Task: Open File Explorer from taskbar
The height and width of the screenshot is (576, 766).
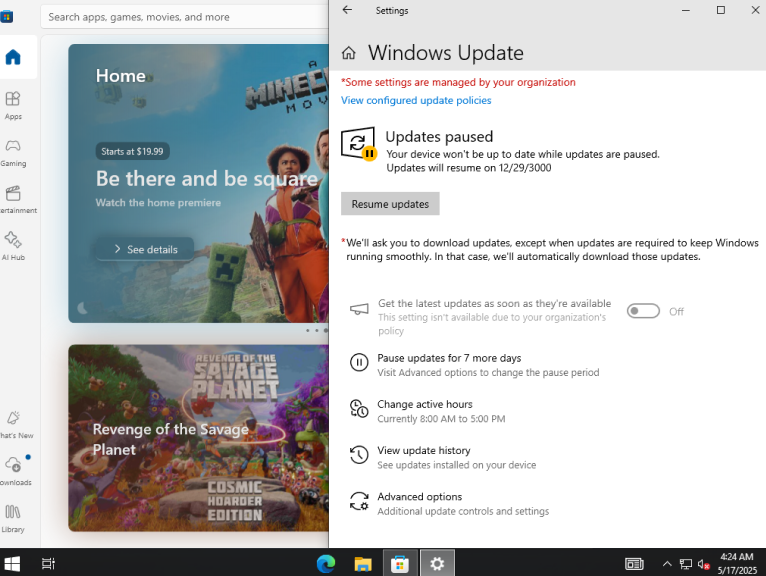Action: (x=363, y=564)
